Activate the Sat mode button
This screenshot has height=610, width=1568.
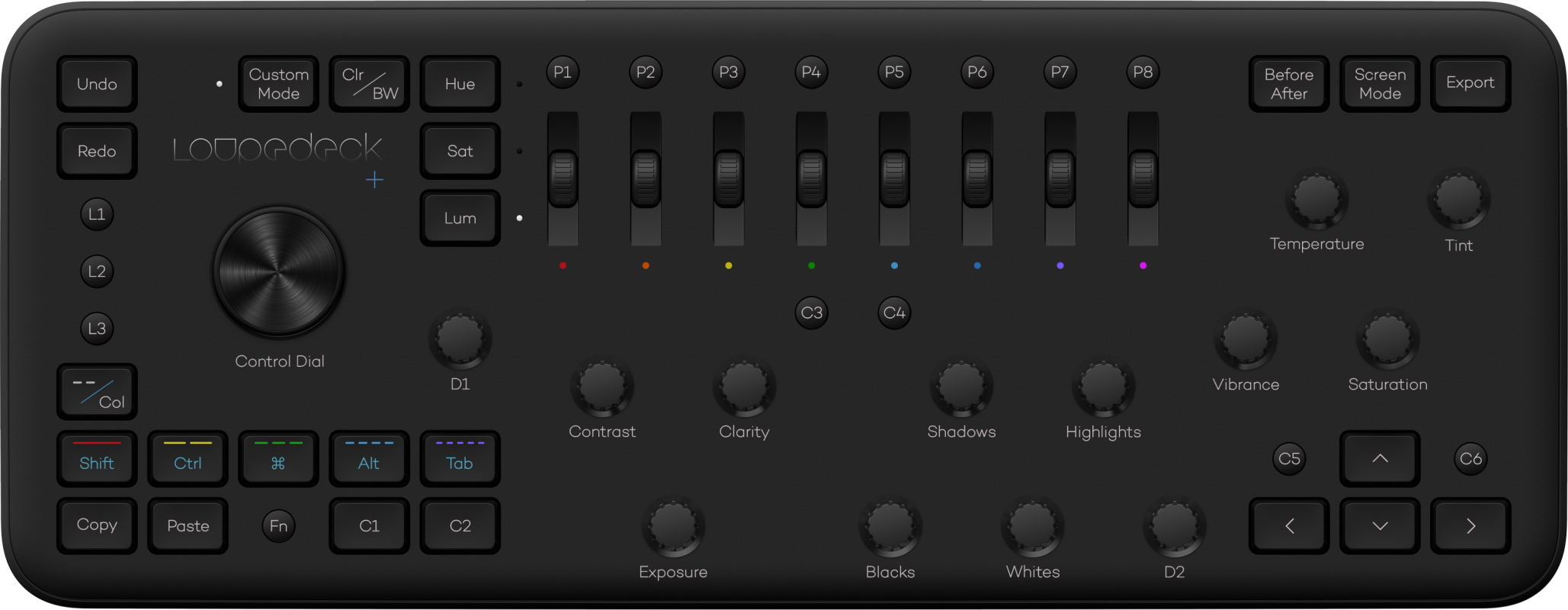tap(460, 151)
